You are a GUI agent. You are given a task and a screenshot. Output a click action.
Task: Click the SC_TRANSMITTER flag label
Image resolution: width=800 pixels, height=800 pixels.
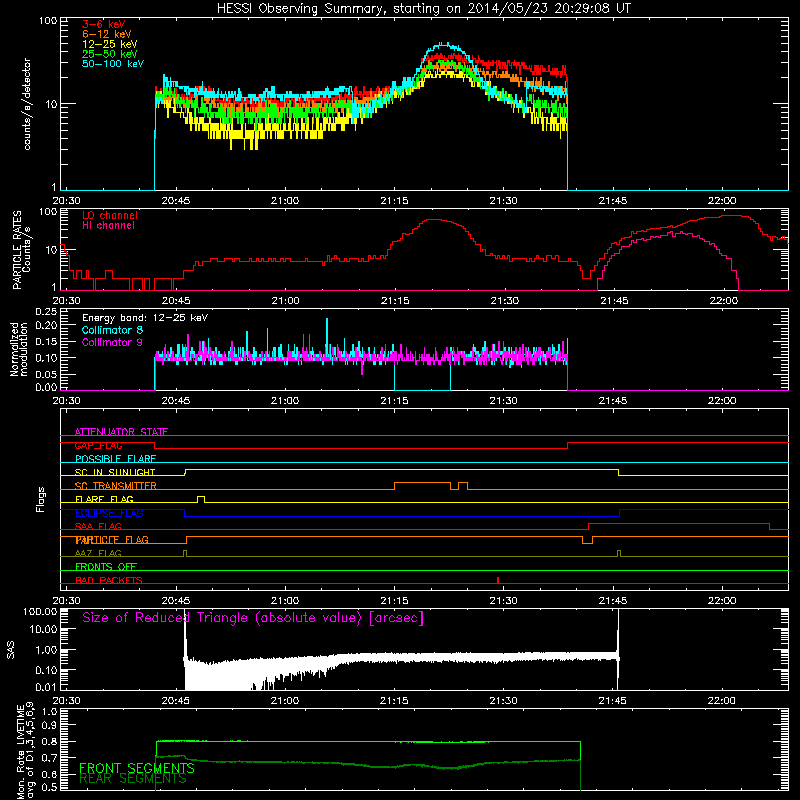(x=116, y=486)
